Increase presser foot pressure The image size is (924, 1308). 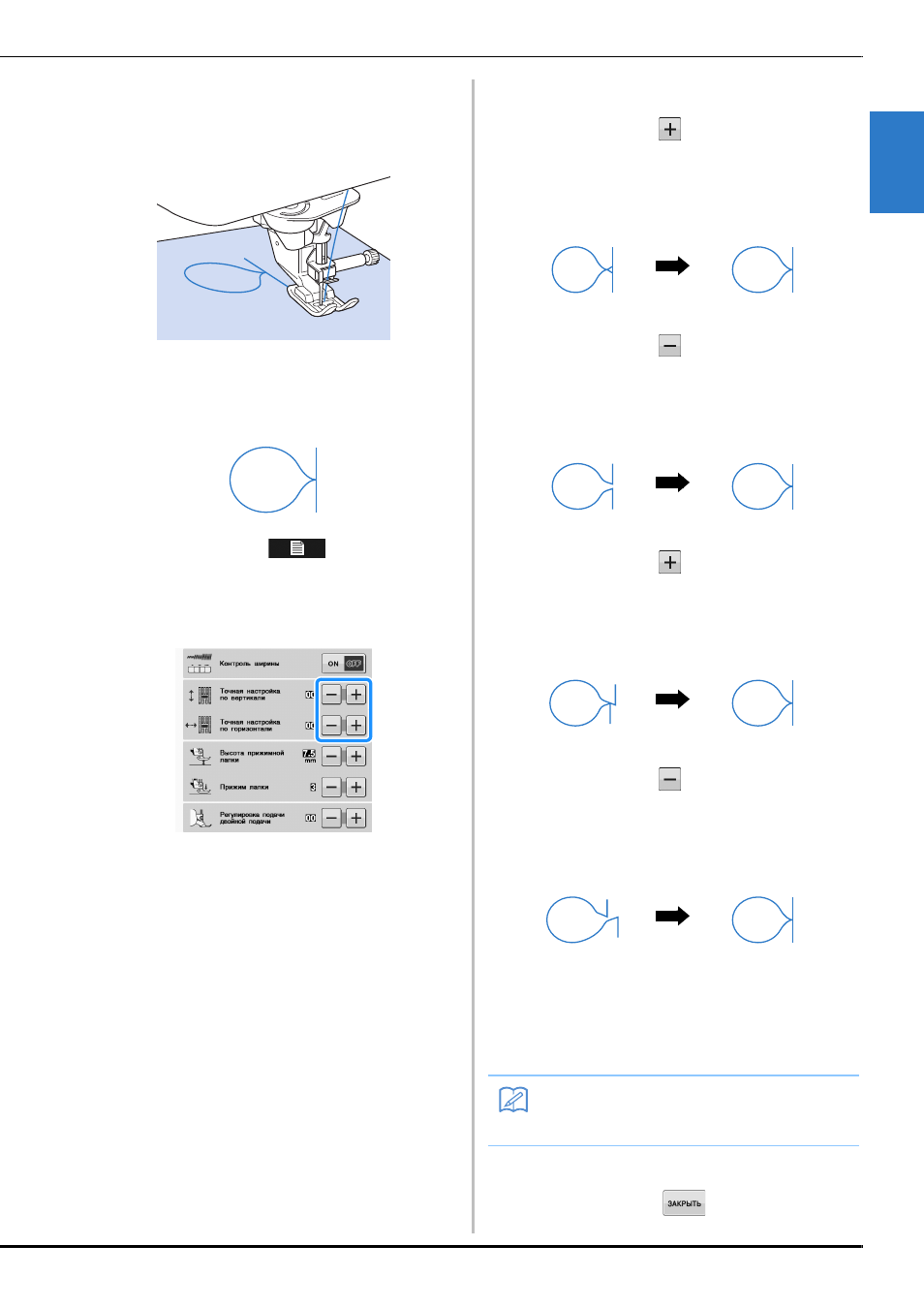tap(356, 788)
